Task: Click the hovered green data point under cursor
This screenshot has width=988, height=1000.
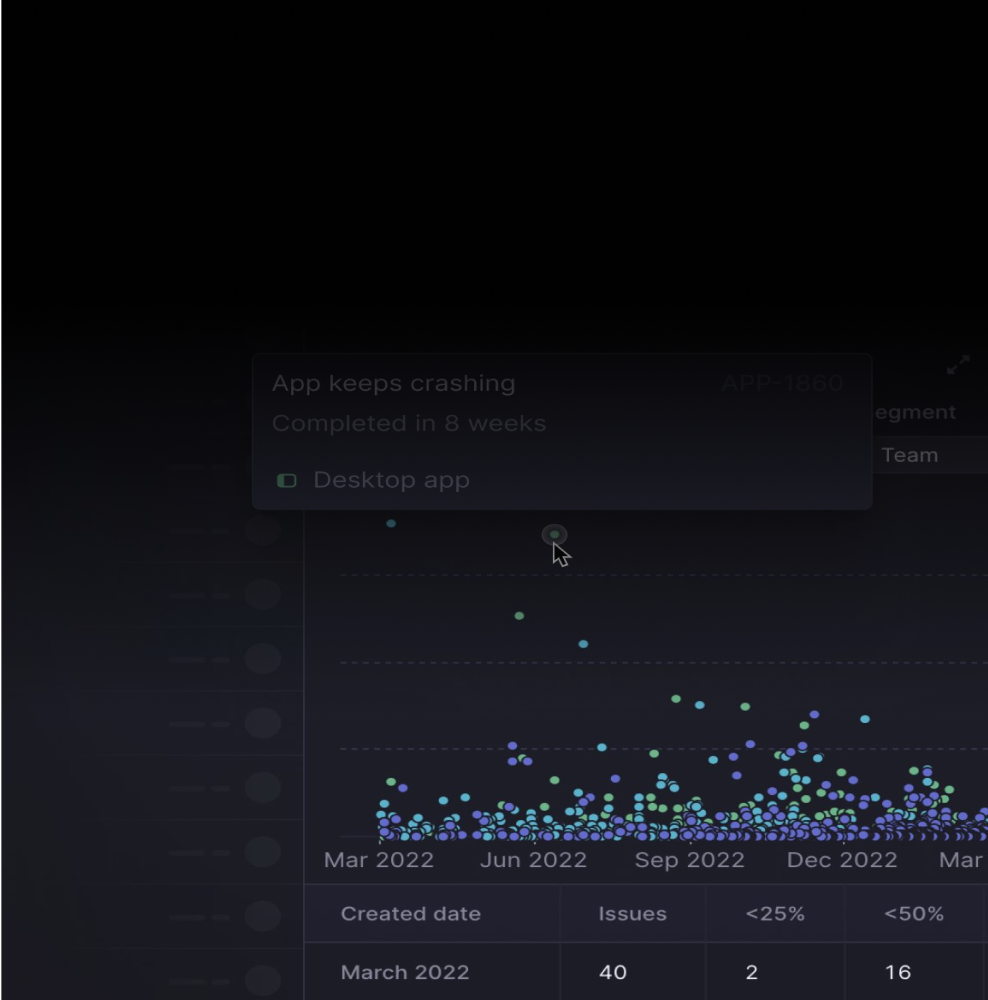Action: (x=554, y=535)
